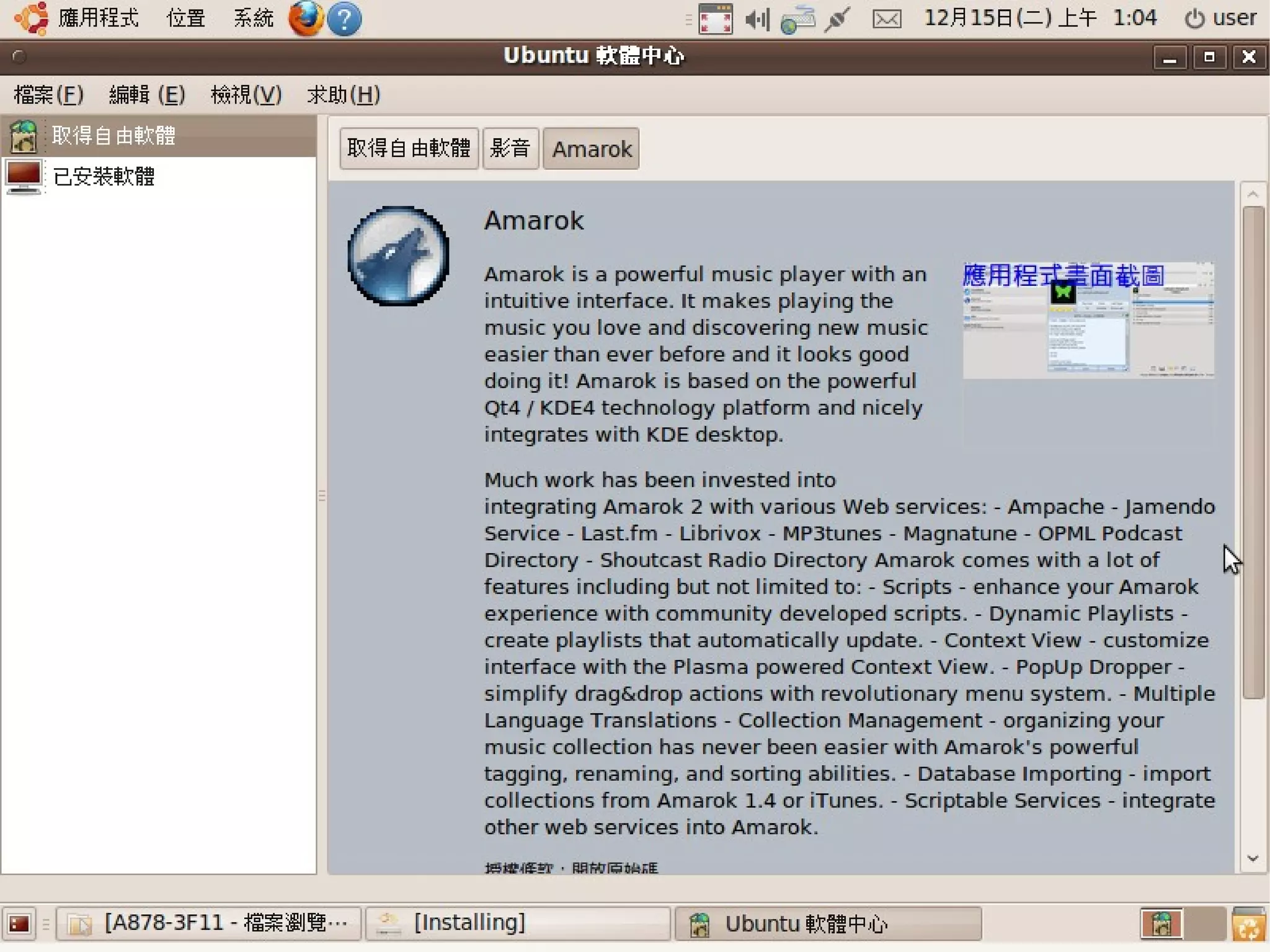This screenshot has width=1270, height=952.
Task: Click the 應用程式畫面截圖 link text
Action: [x=1063, y=275]
